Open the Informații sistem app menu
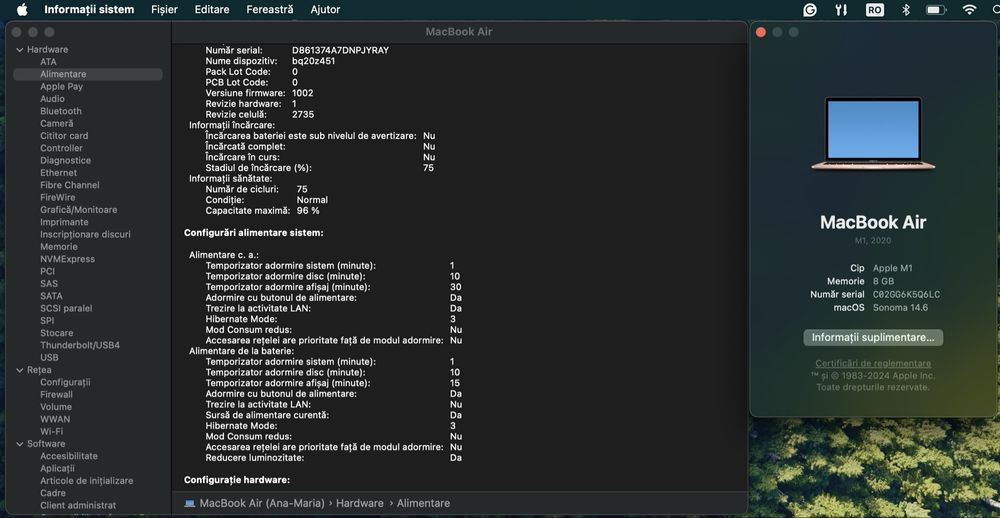 pyautogui.click(x=89, y=10)
